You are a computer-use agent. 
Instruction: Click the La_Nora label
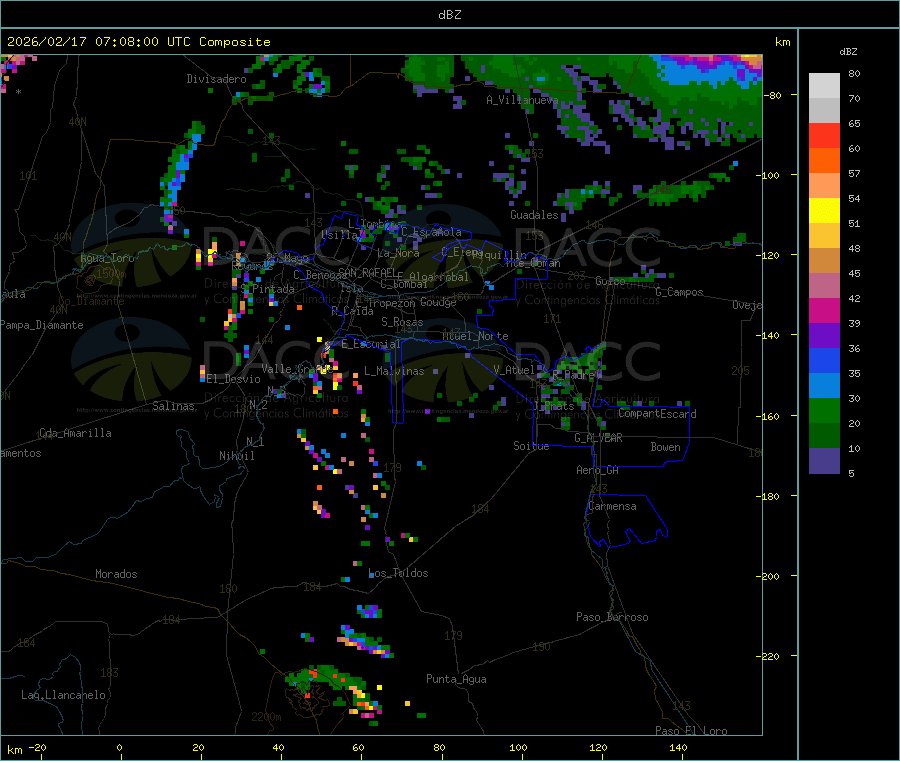398,253
